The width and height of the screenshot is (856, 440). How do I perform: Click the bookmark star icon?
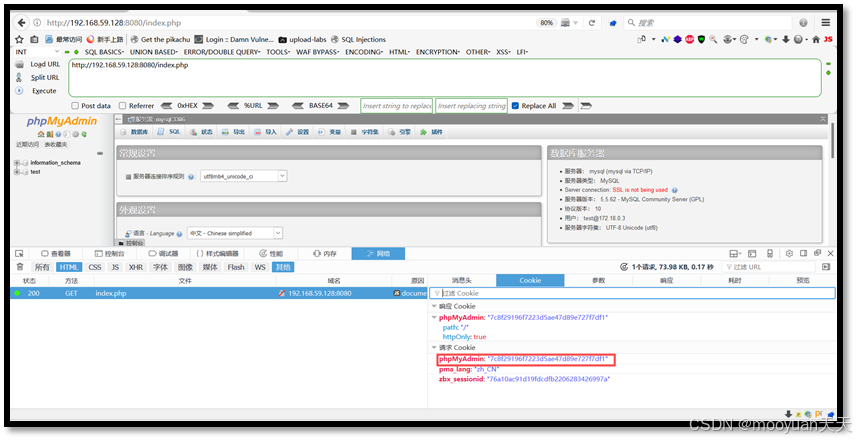(x=20, y=39)
